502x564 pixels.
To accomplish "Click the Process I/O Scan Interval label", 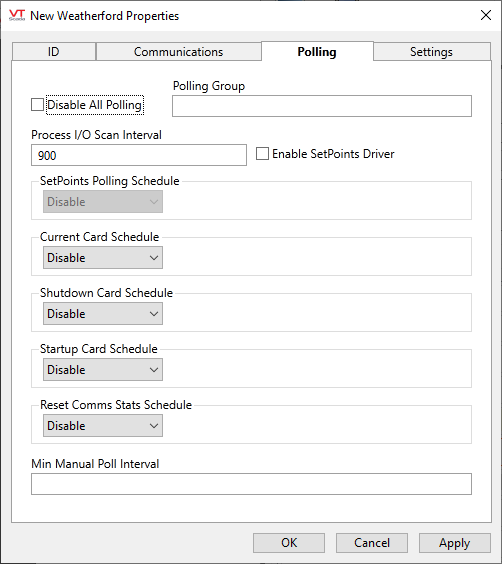I will pos(96,135).
